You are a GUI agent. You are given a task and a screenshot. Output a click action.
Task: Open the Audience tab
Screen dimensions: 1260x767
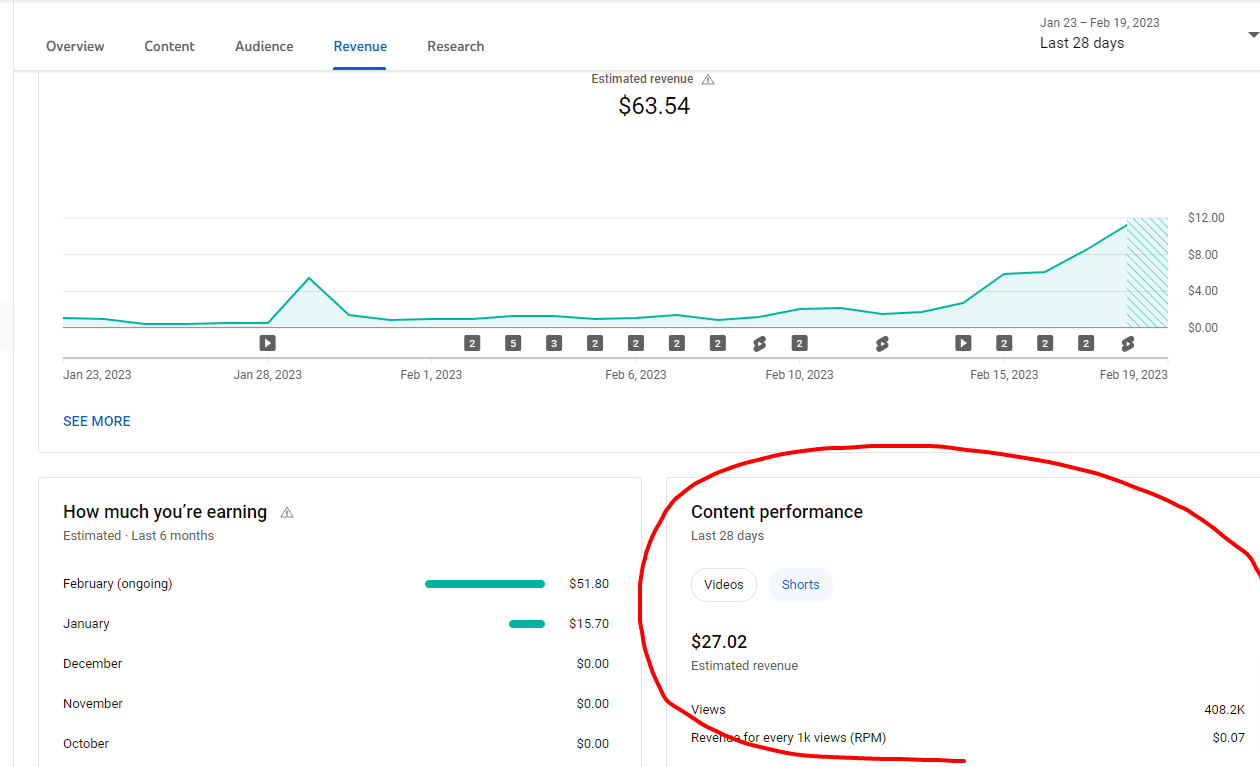coord(264,46)
